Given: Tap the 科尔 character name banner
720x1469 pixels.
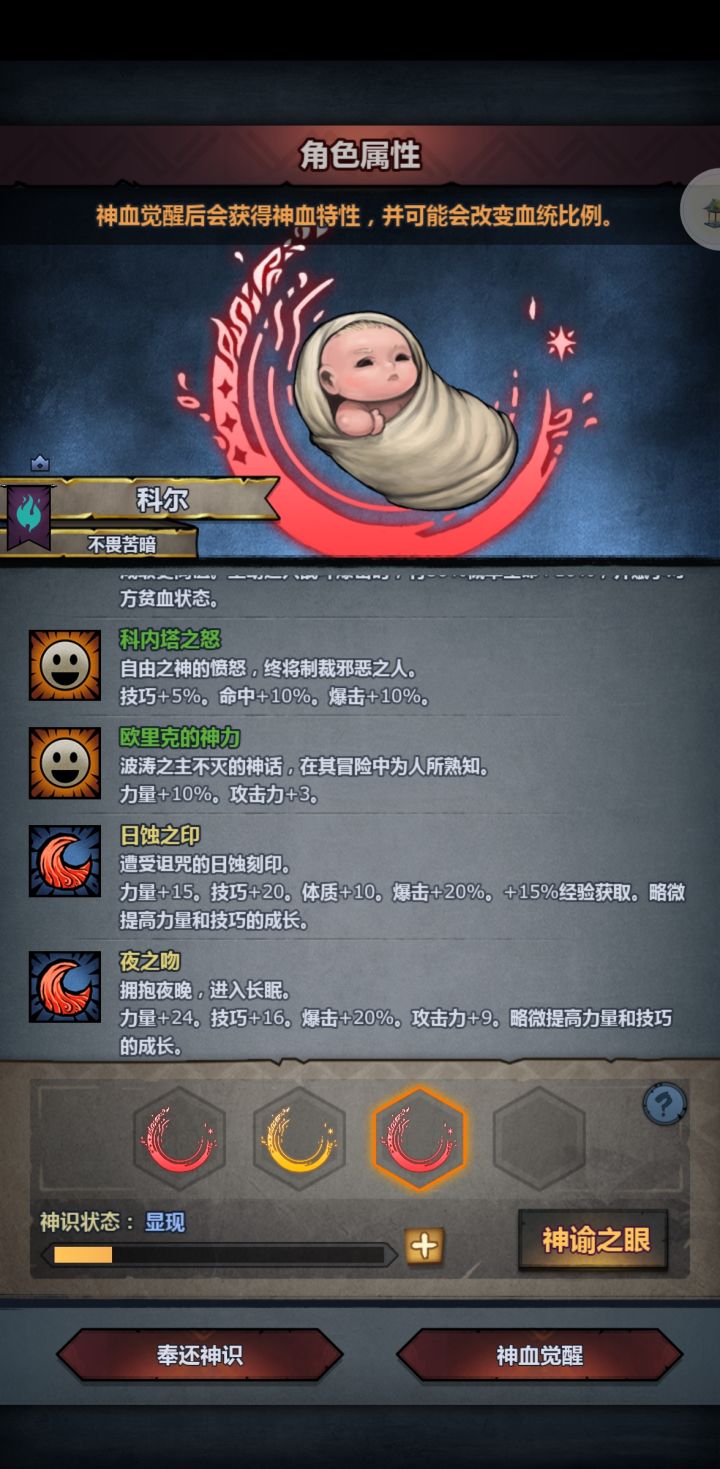Looking at the screenshot, I should click(x=163, y=500).
